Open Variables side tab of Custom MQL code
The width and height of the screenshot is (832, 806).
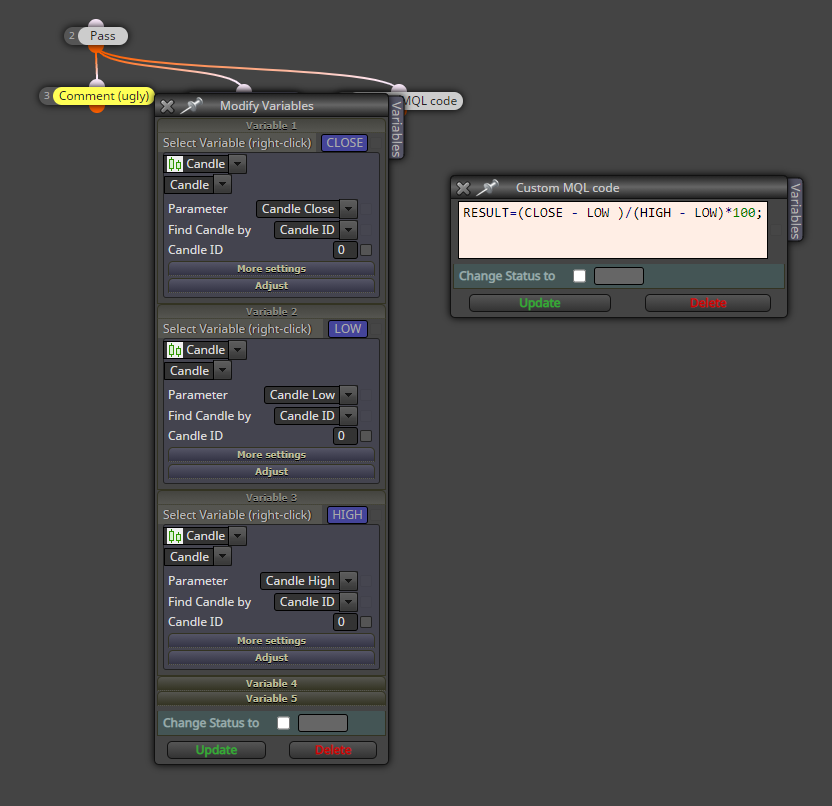click(x=795, y=210)
